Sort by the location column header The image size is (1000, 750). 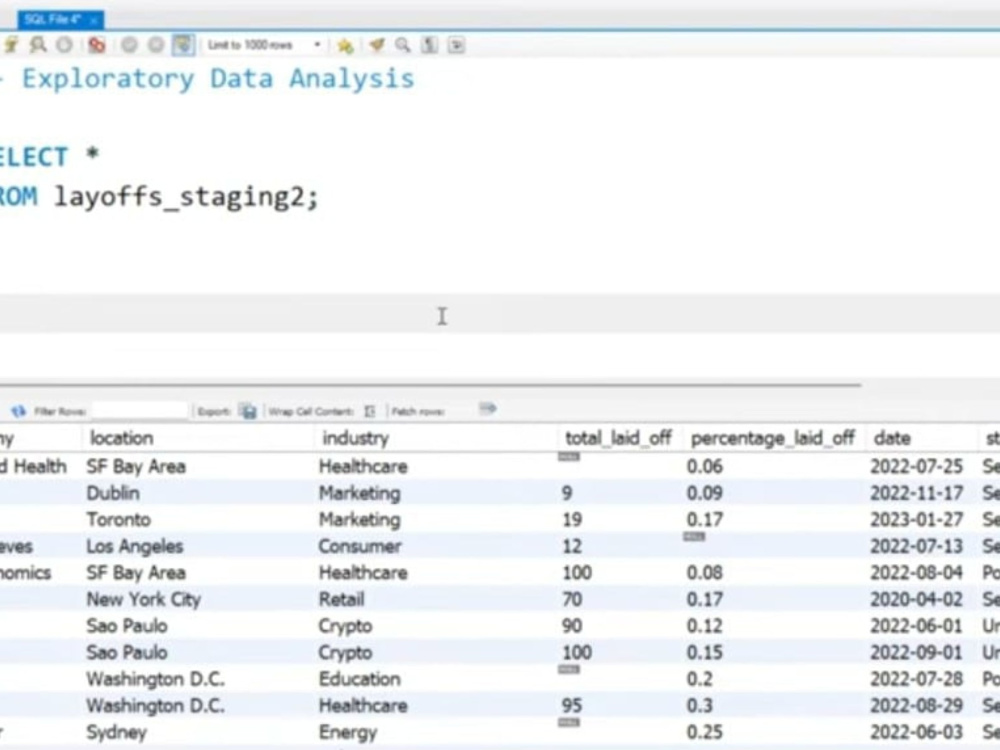tap(121, 438)
